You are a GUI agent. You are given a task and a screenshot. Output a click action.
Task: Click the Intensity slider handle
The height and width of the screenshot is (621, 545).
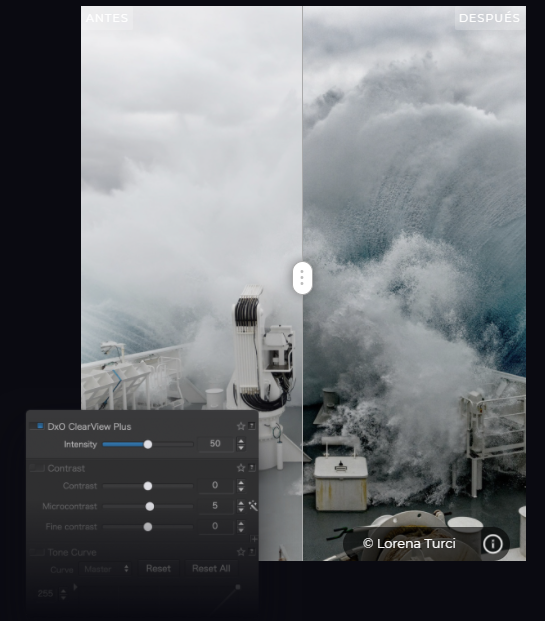click(x=148, y=444)
